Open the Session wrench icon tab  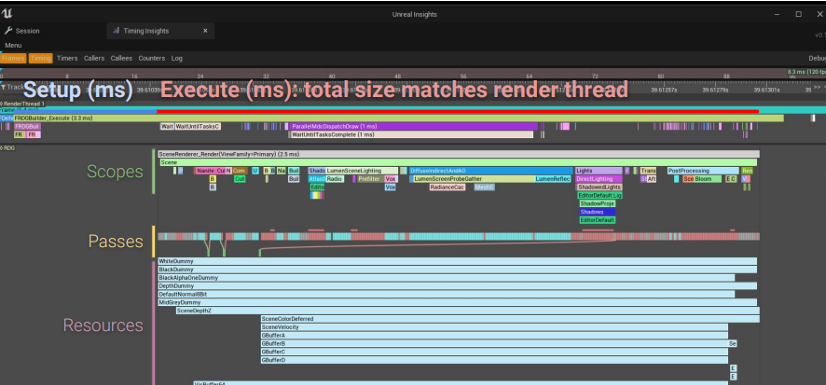tap(8, 31)
